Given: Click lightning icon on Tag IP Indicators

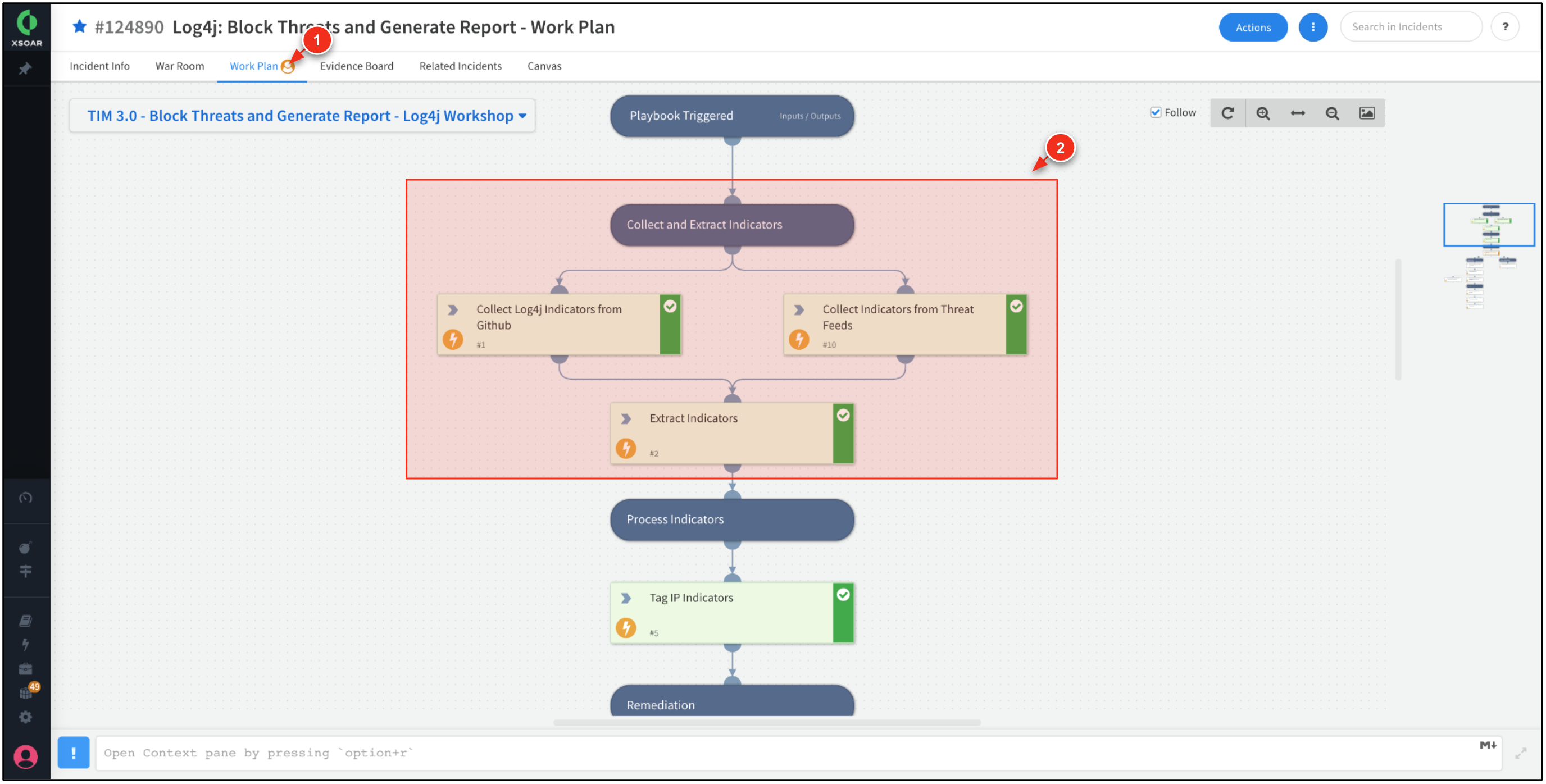Looking at the screenshot, I should (x=626, y=628).
